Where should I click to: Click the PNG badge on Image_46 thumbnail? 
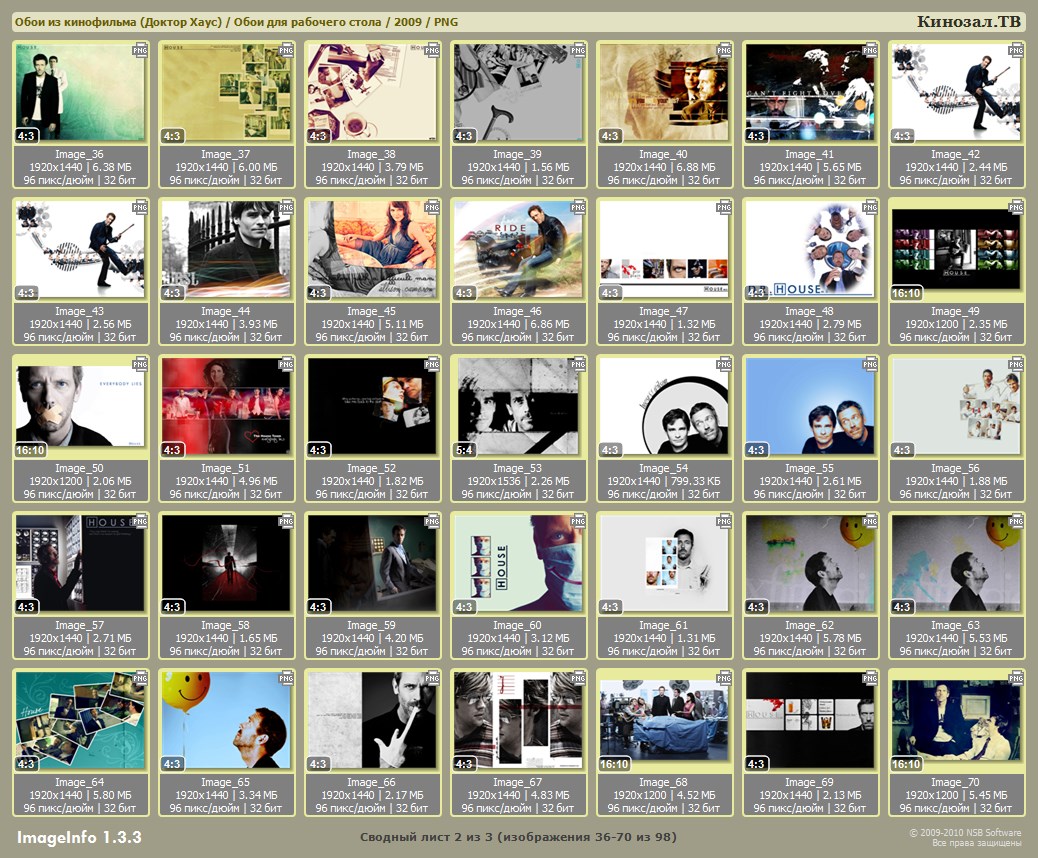click(x=579, y=206)
